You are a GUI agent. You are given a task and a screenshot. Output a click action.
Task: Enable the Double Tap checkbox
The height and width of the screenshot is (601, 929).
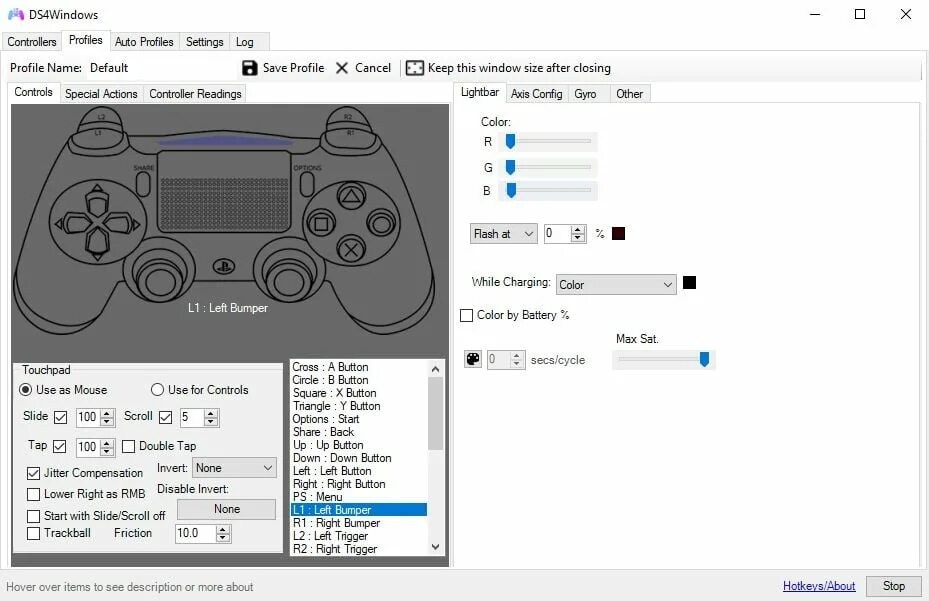coord(129,446)
